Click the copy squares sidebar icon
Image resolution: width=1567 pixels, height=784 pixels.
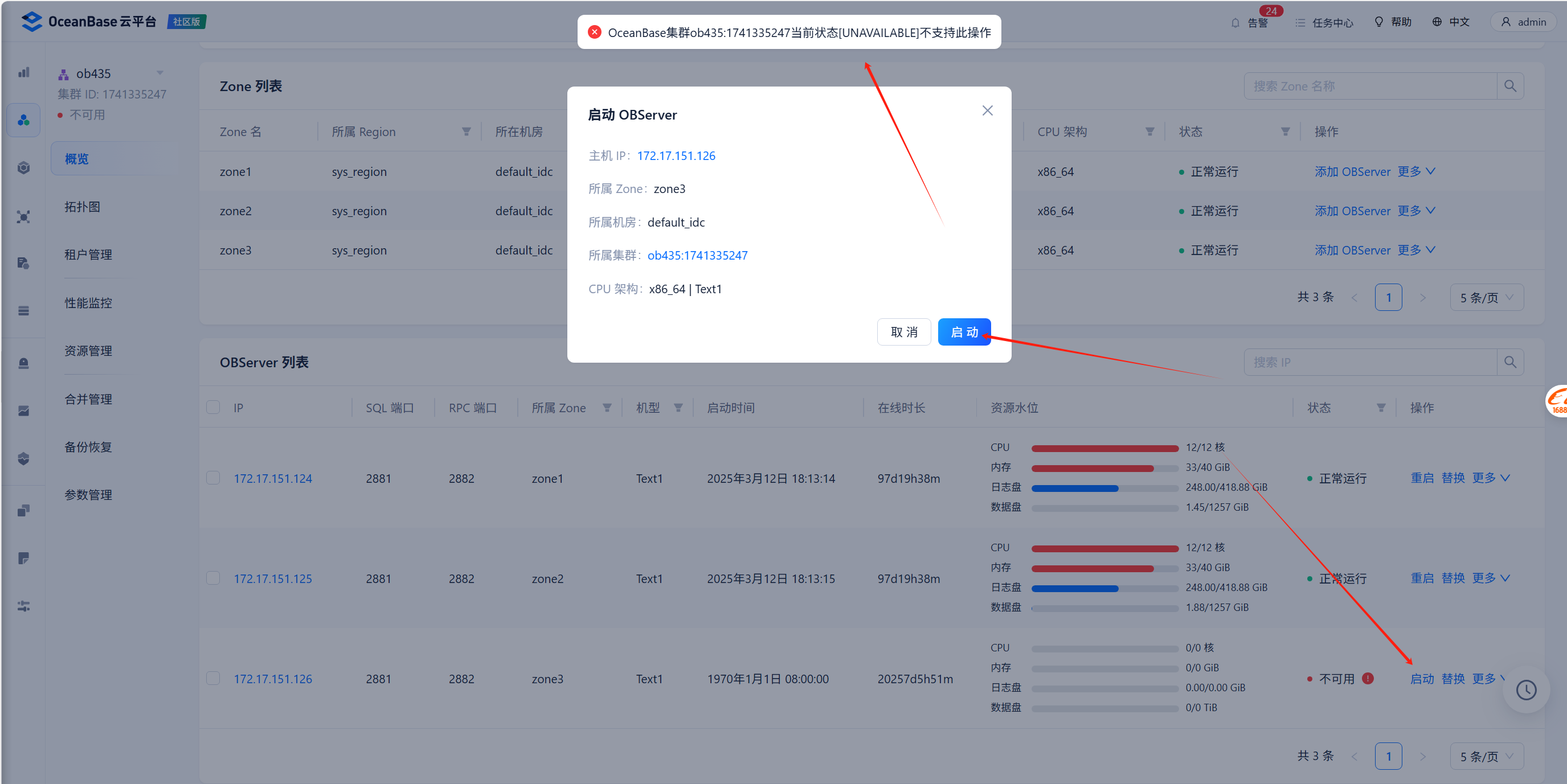24,510
